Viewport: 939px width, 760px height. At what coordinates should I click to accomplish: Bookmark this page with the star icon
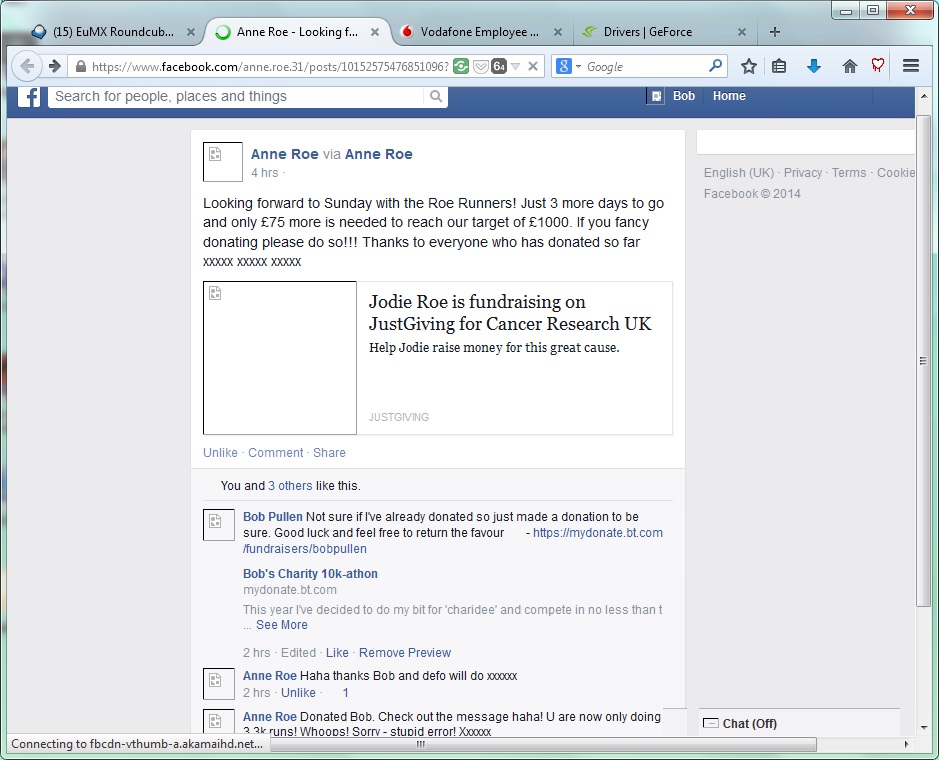point(748,66)
